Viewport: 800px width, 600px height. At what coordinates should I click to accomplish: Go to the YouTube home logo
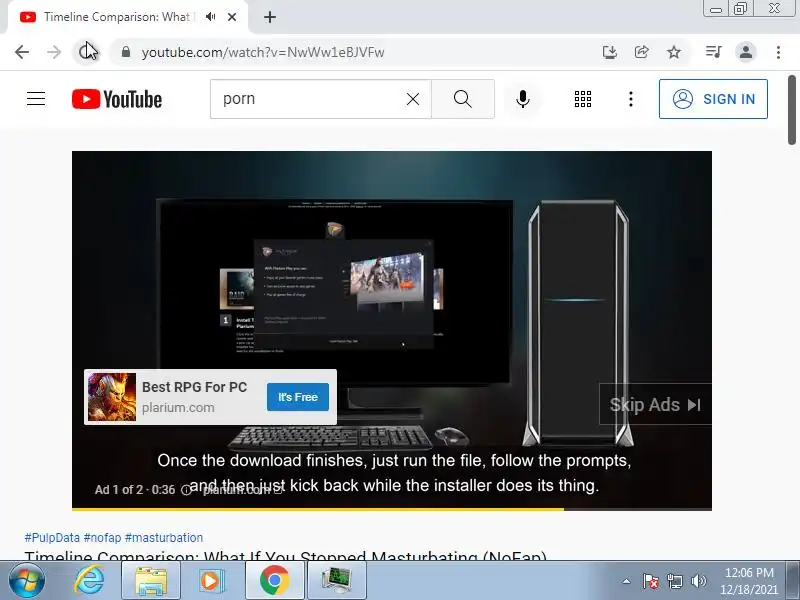pos(117,99)
